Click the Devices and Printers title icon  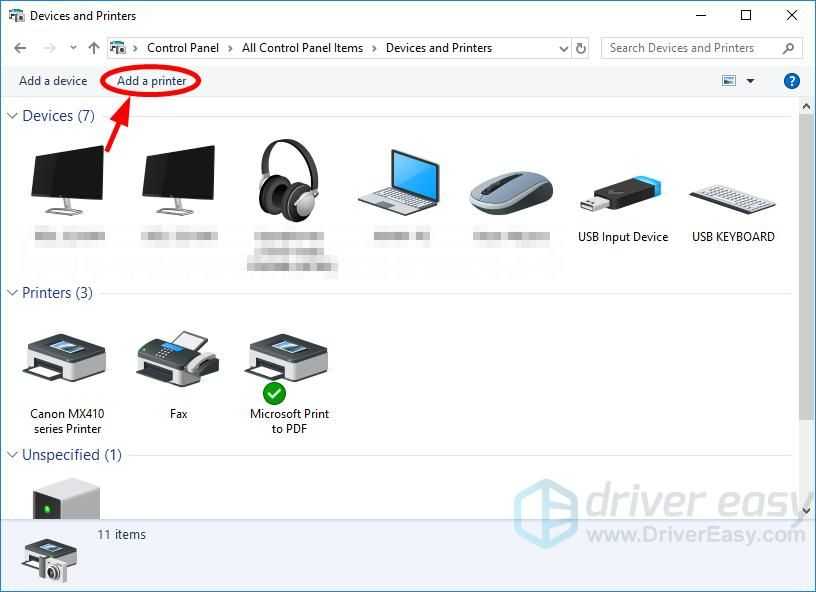[17, 16]
